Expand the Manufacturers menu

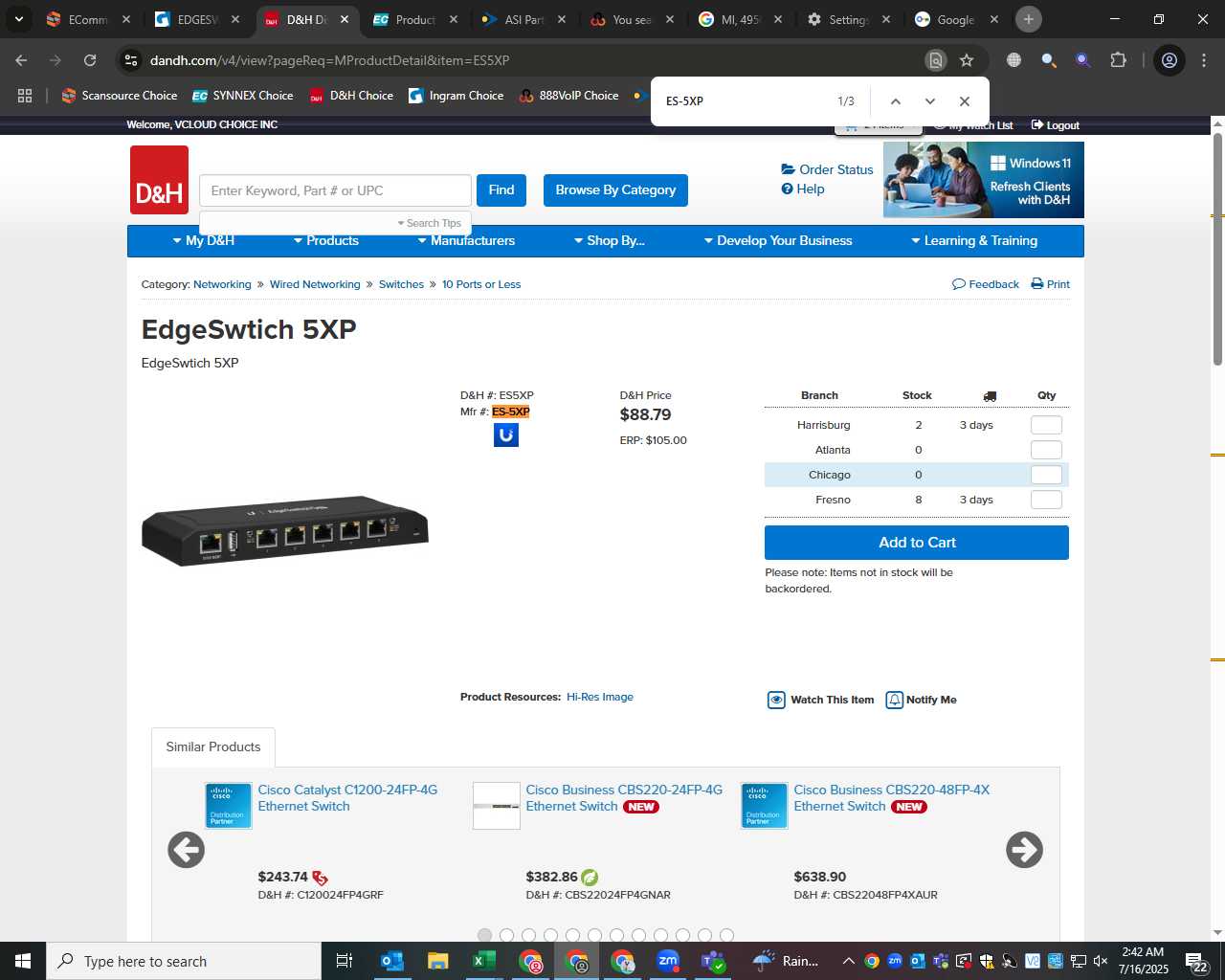[466, 241]
